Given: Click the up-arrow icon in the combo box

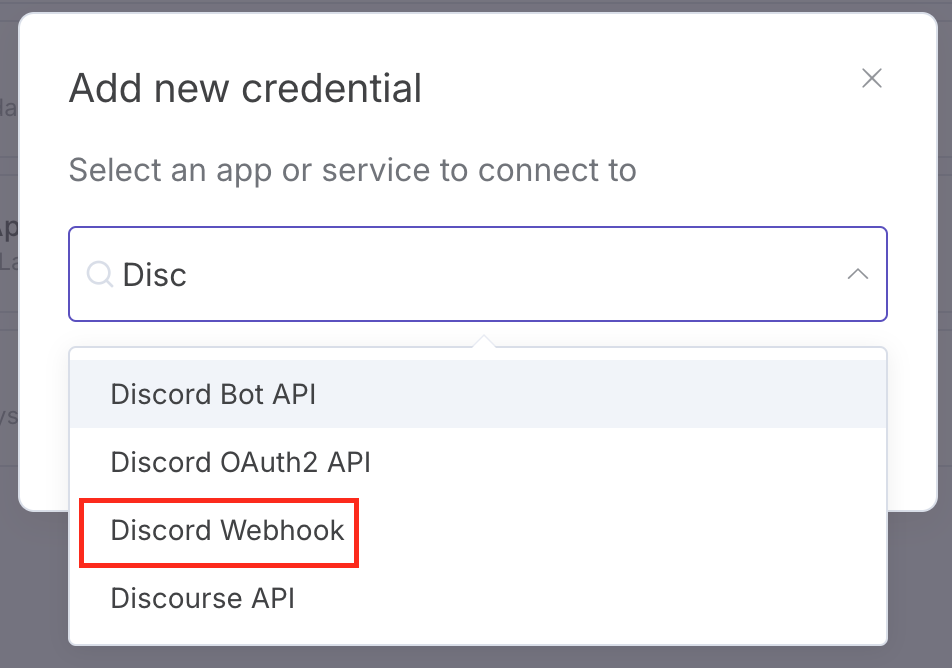Looking at the screenshot, I should [x=857, y=274].
